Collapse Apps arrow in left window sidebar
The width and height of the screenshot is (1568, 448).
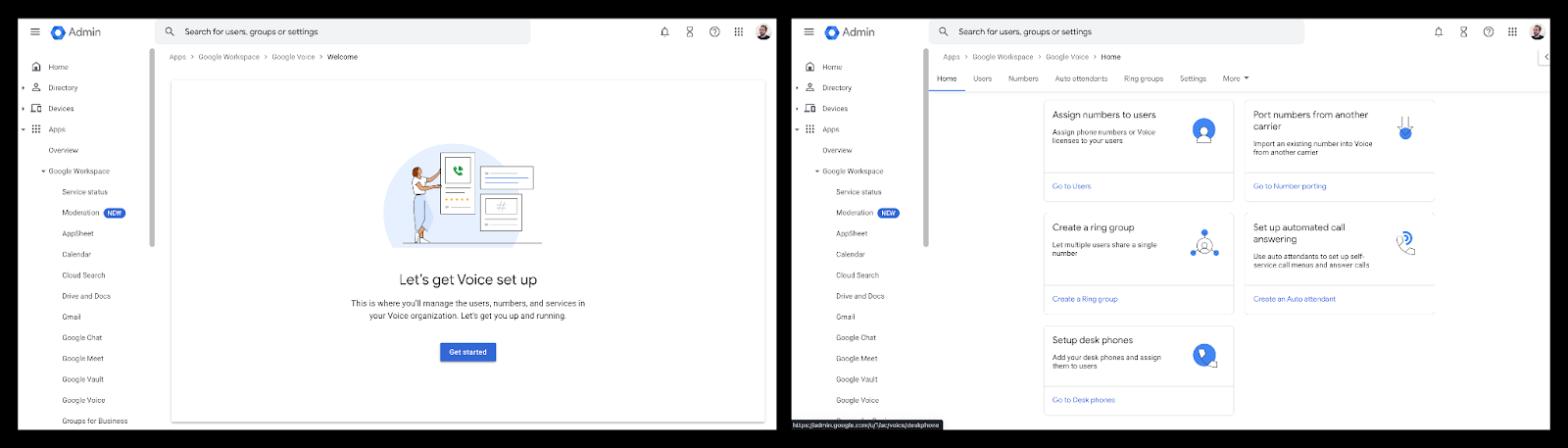click(24, 129)
